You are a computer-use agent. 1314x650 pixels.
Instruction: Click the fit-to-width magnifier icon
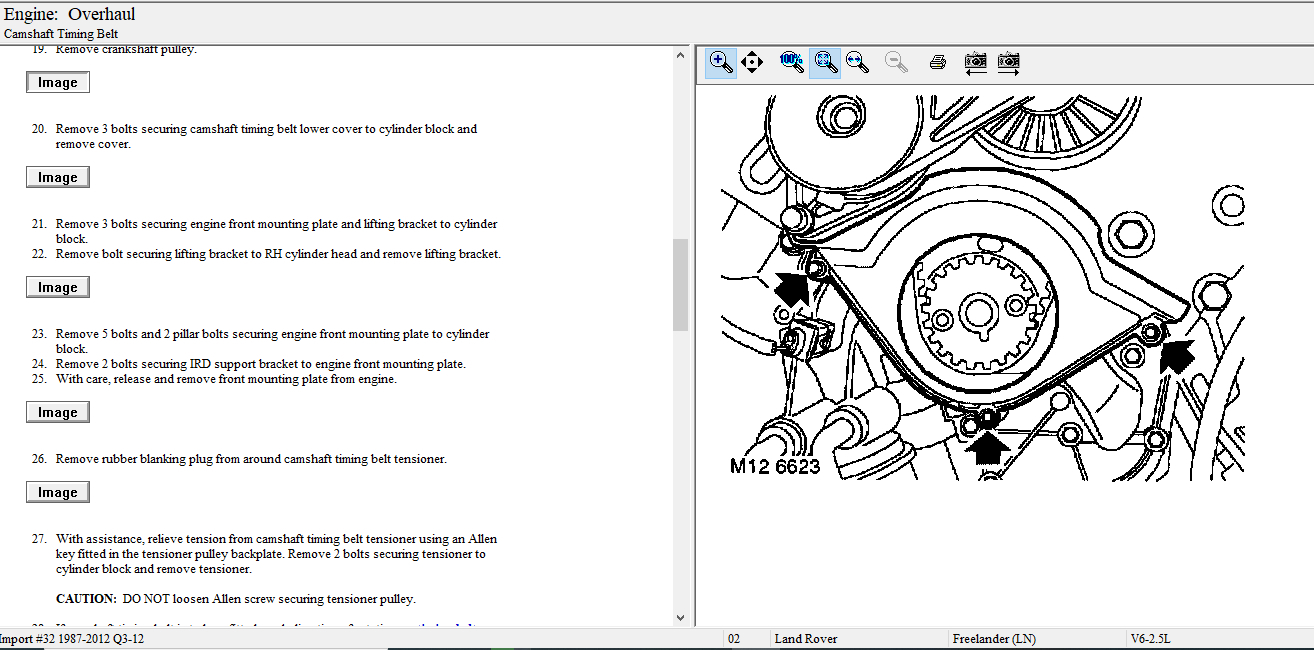click(x=857, y=62)
